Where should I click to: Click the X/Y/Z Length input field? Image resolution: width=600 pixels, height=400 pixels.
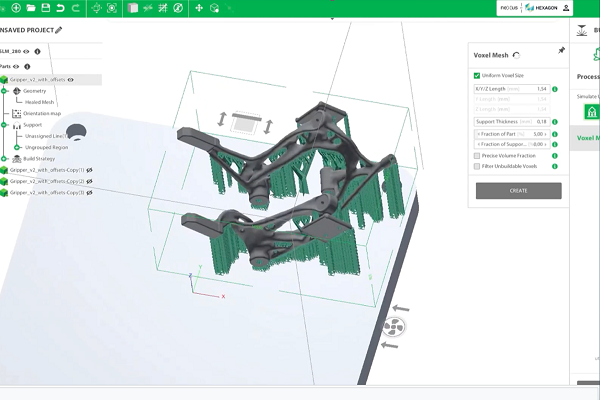512,89
